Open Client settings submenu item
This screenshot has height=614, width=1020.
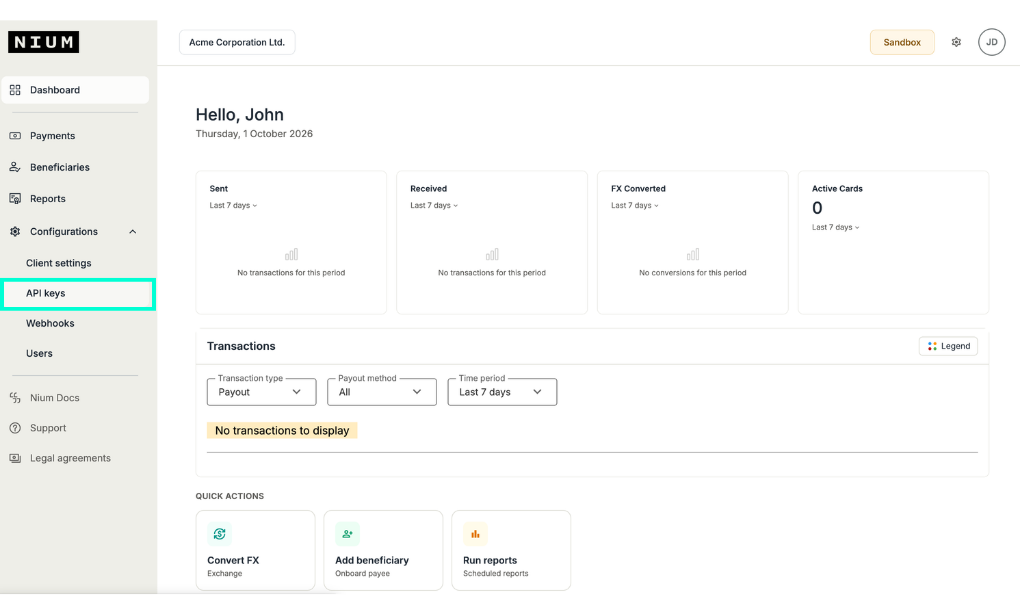(59, 263)
